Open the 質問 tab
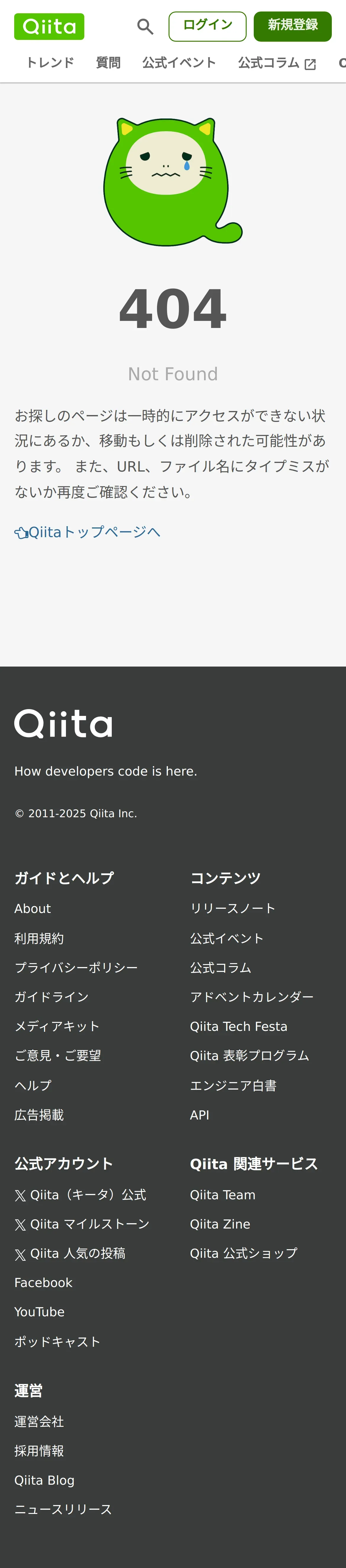The width and height of the screenshot is (346, 1568). tap(109, 63)
